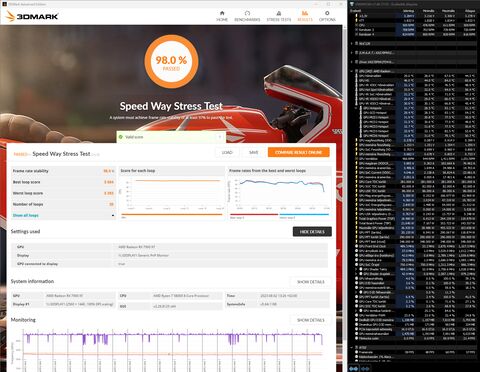Switch to the BENCHMARKS tab
The height and width of the screenshot is (372, 480).
coord(247,16)
